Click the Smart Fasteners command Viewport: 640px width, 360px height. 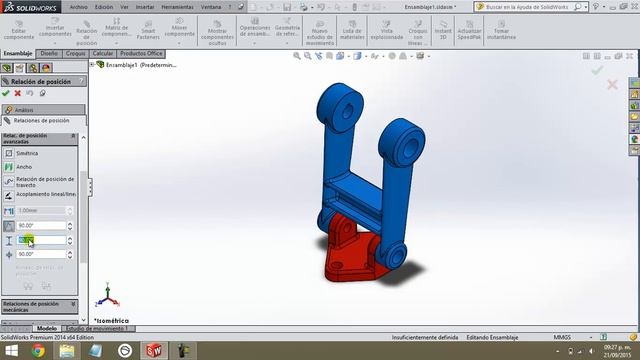pyautogui.click(x=148, y=31)
